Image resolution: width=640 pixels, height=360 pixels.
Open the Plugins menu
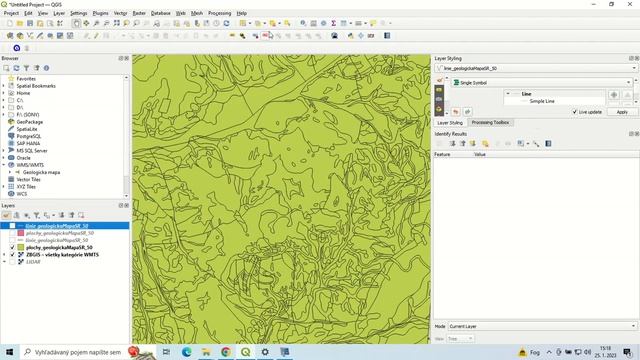click(x=100, y=13)
